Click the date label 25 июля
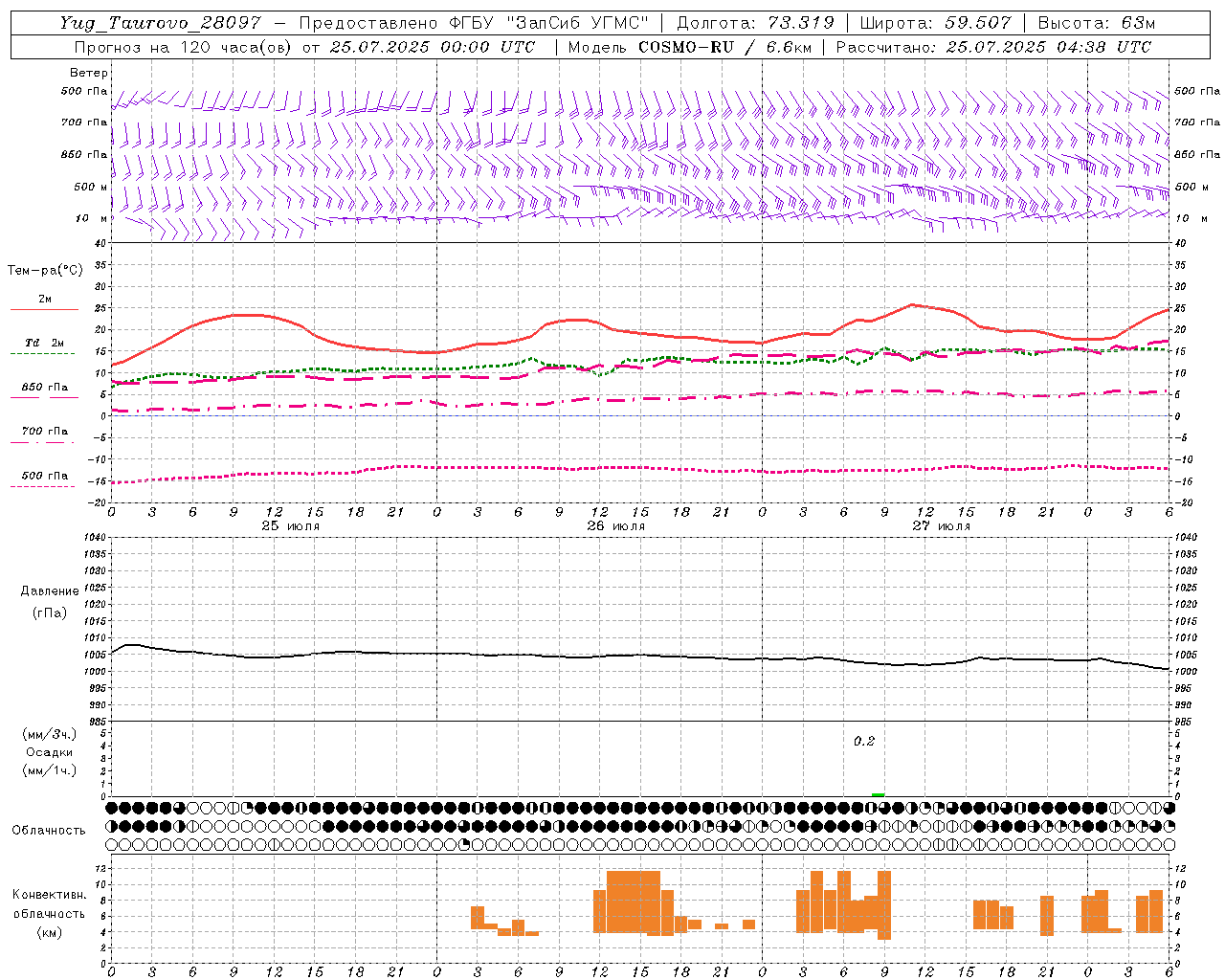Viewport: 1225px width, 980px height. point(291,526)
